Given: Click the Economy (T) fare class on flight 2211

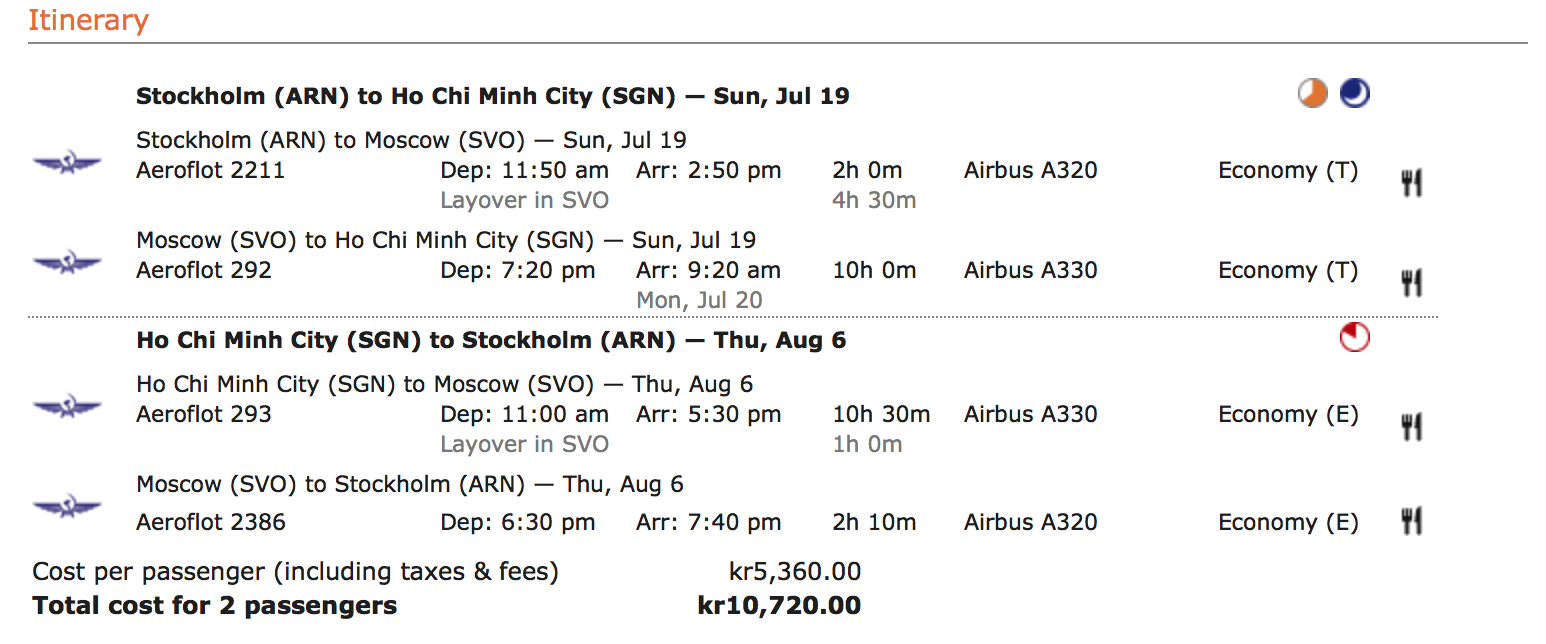Looking at the screenshot, I should coord(1288,171).
